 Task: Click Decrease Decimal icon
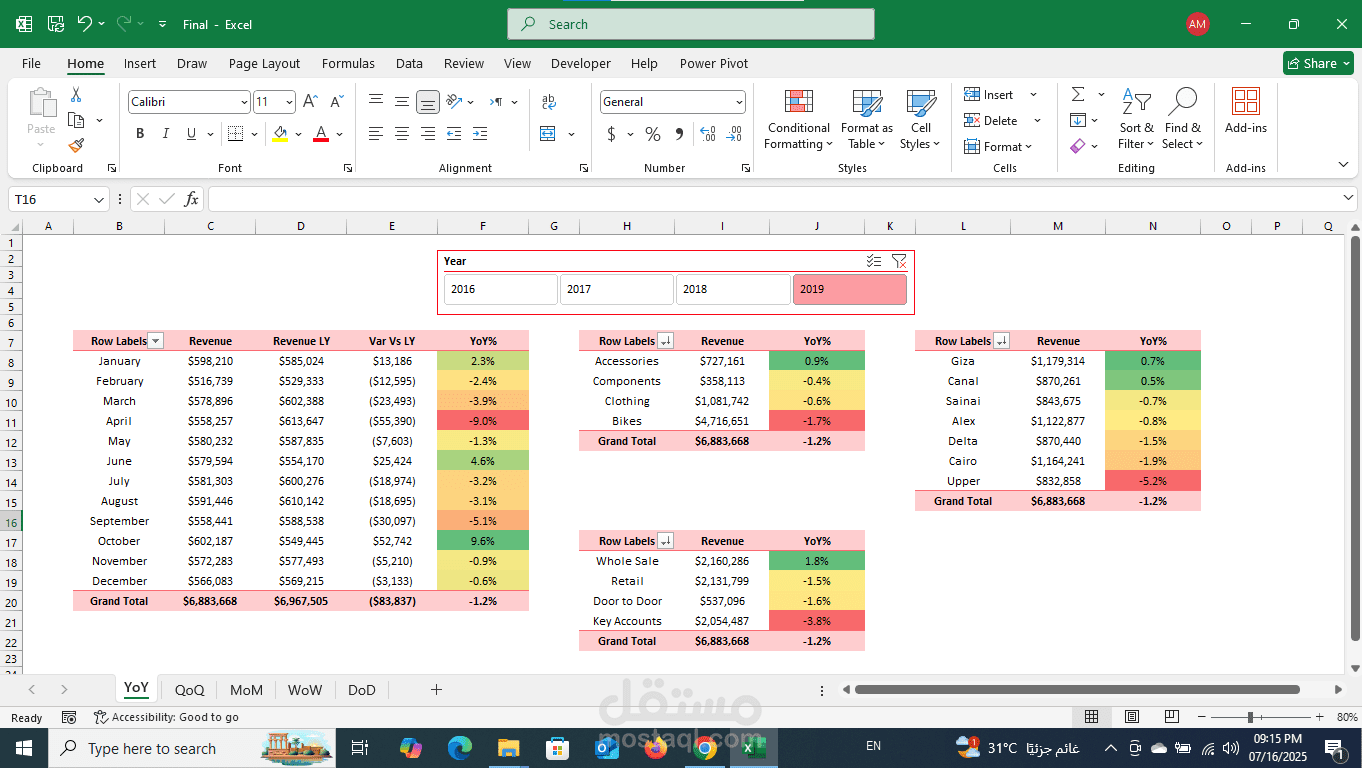coord(734,134)
